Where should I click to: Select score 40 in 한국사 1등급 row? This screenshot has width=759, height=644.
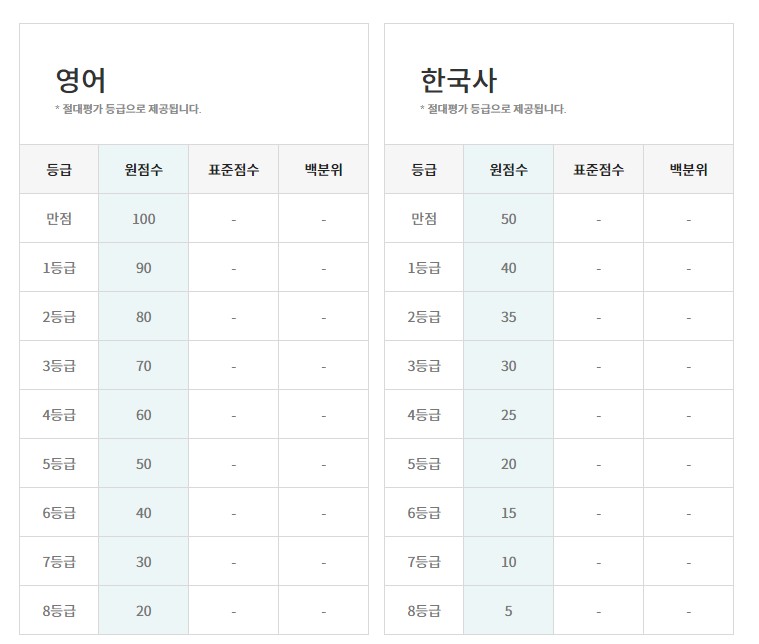509,268
